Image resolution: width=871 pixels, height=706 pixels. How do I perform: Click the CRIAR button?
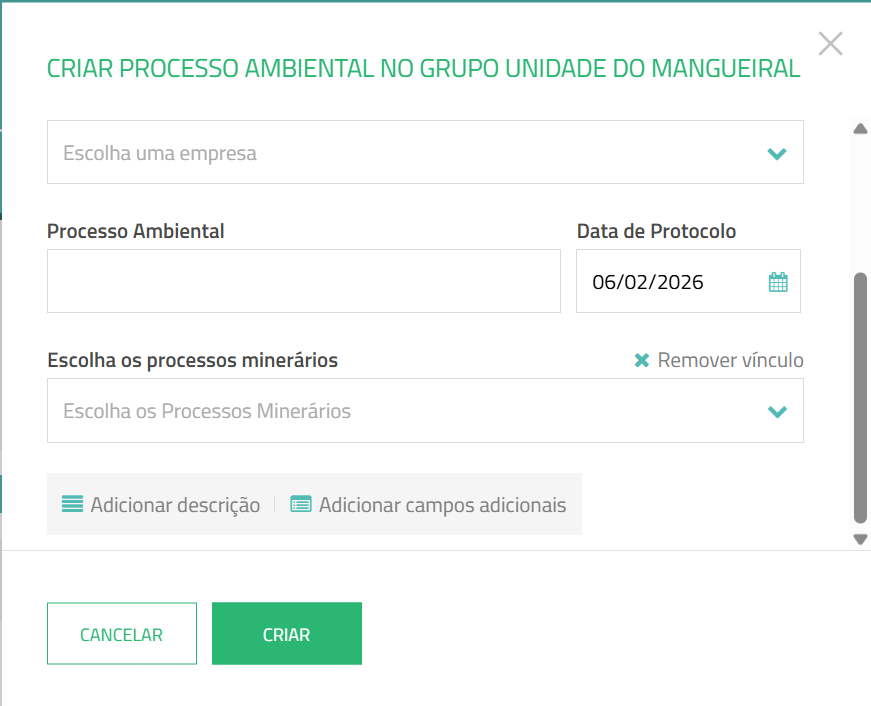pyautogui.click(x=286, y=633)
